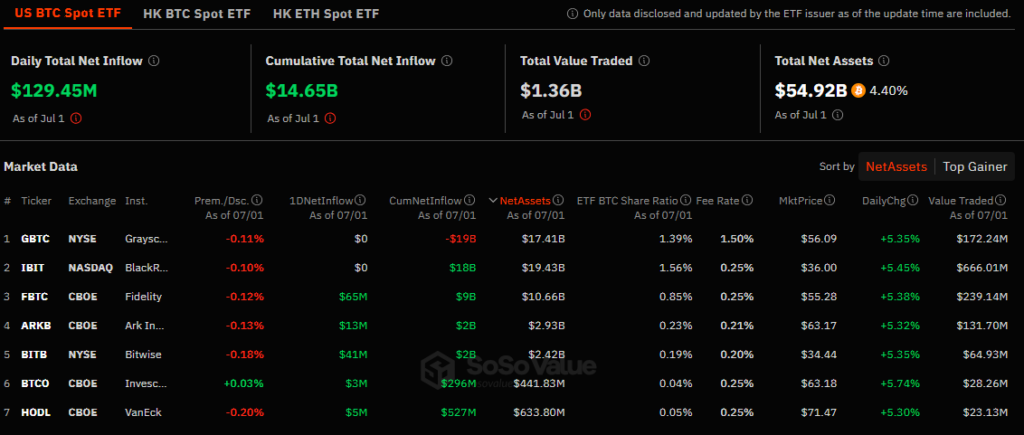Click the Ticker column header

click(x=36, y=201)
